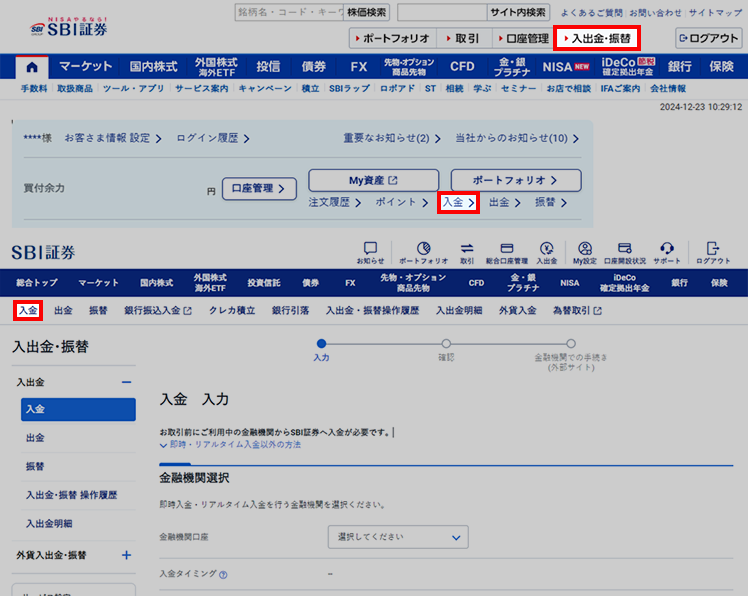Open the My設定 person icon

click(x=585, y=252)
